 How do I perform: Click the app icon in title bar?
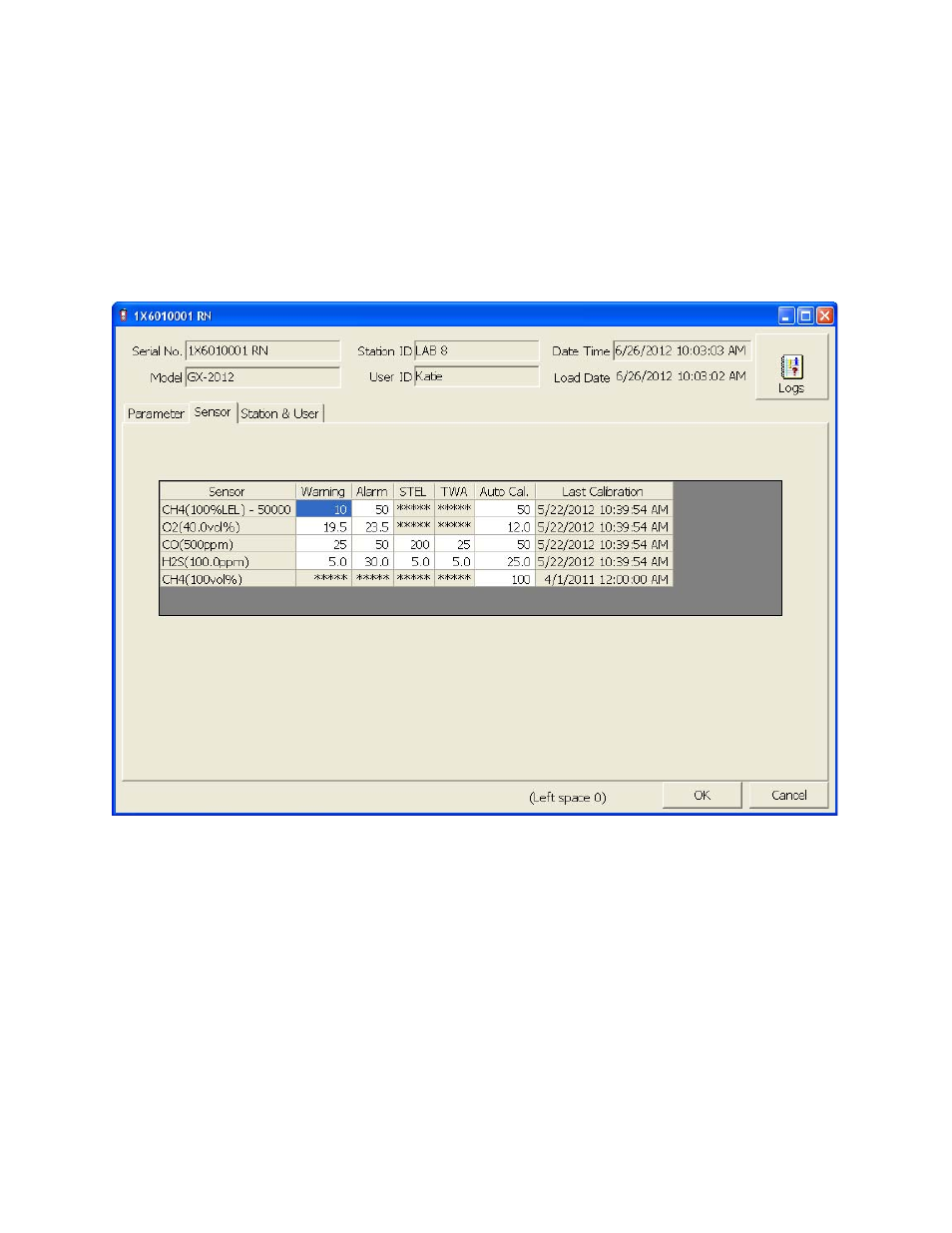(x=124, y=315)
